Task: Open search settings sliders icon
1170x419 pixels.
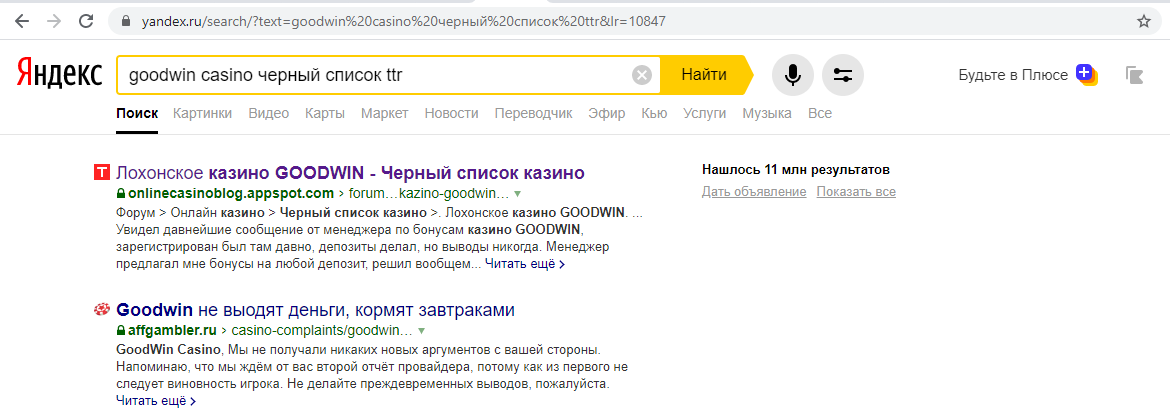Action: point(842,75)
